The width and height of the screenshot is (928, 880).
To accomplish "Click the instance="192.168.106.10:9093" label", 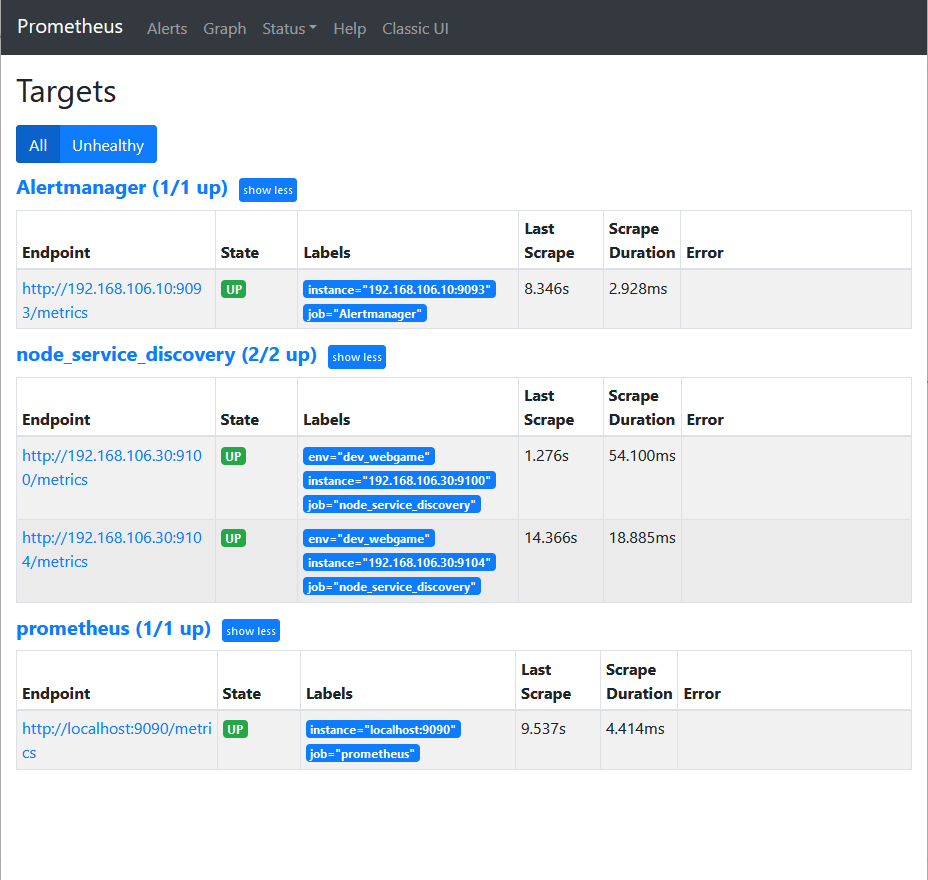I will click(399, 289).
